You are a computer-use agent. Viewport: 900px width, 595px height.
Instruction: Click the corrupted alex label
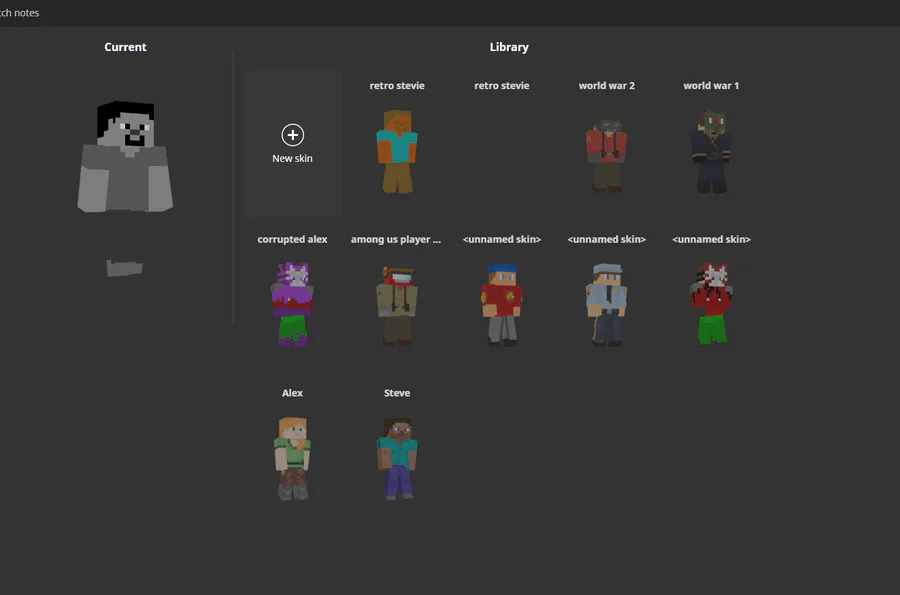click(292, 239)
